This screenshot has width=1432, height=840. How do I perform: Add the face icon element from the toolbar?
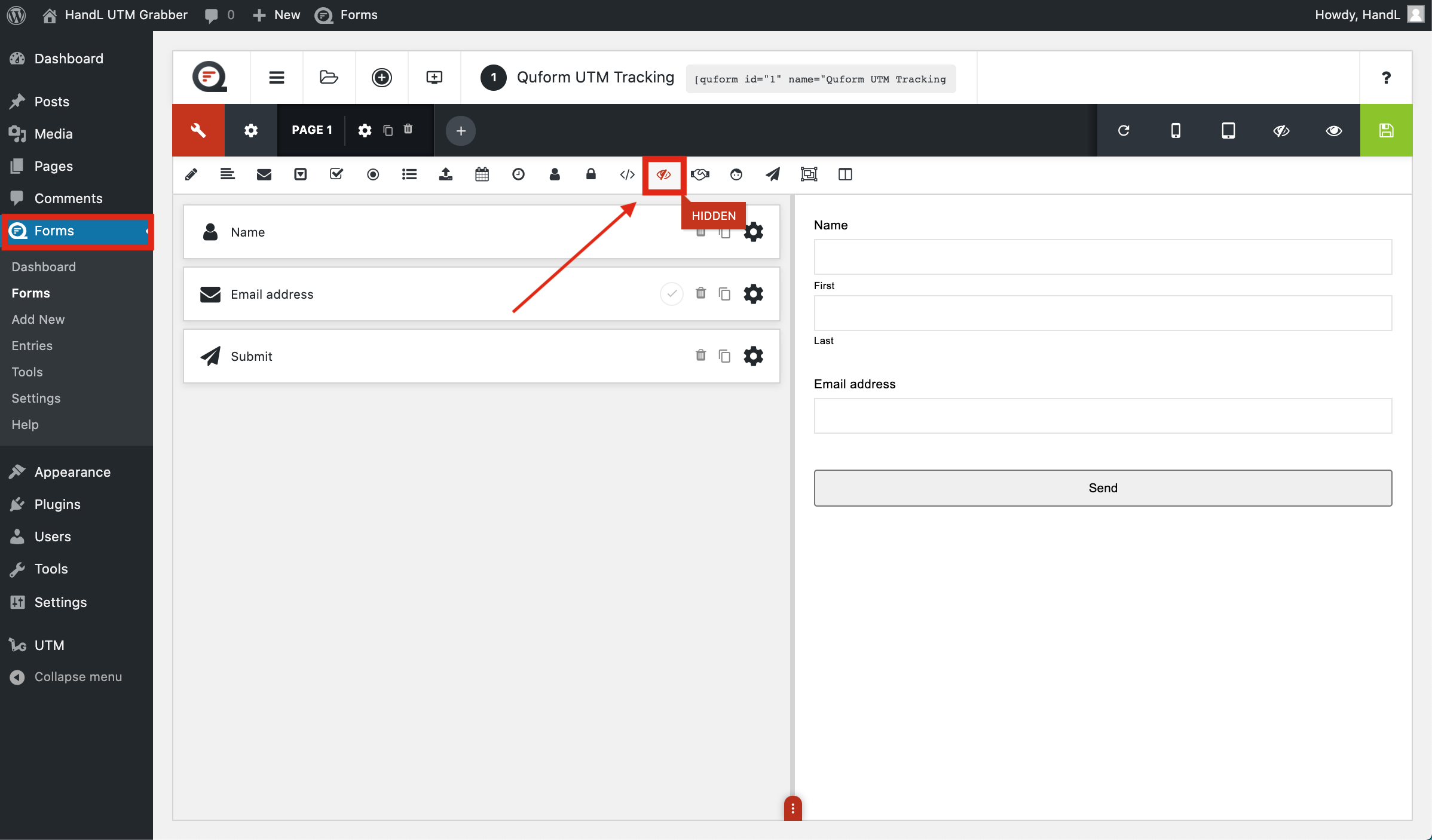pyautogui.click(x=736, y=174)
